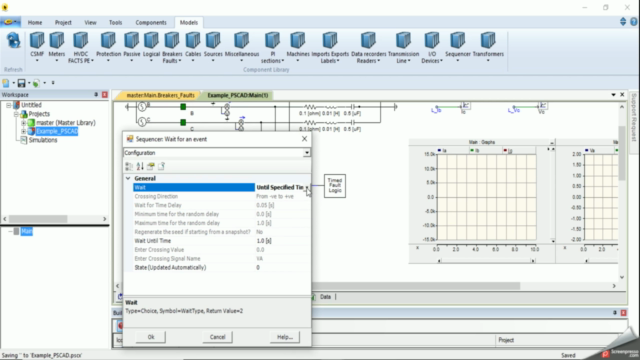Open the HVDC FACTS PE library
This screenshot has width=640, height=360.
(x=80, y=47)
